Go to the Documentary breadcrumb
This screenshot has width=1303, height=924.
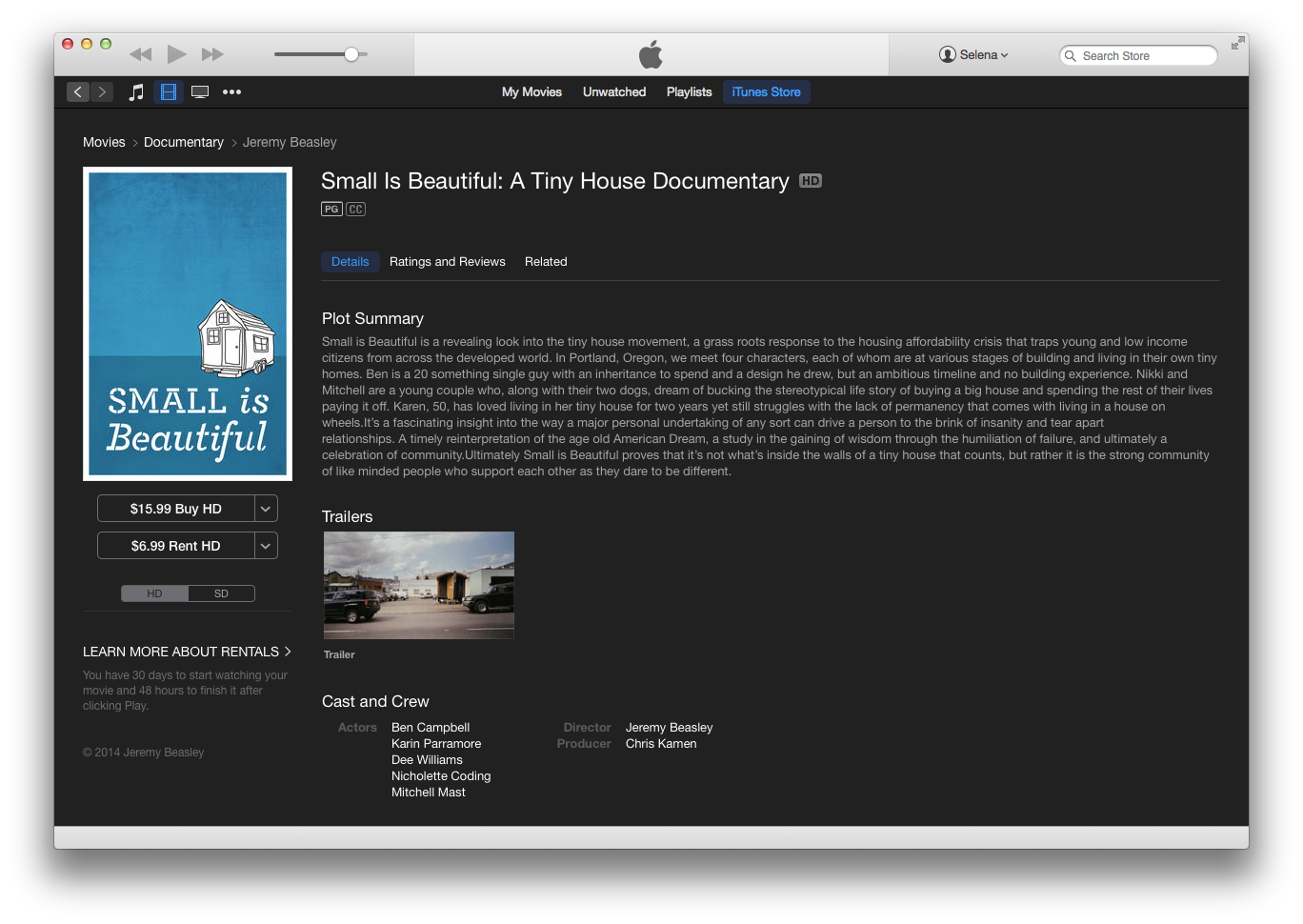184,143
